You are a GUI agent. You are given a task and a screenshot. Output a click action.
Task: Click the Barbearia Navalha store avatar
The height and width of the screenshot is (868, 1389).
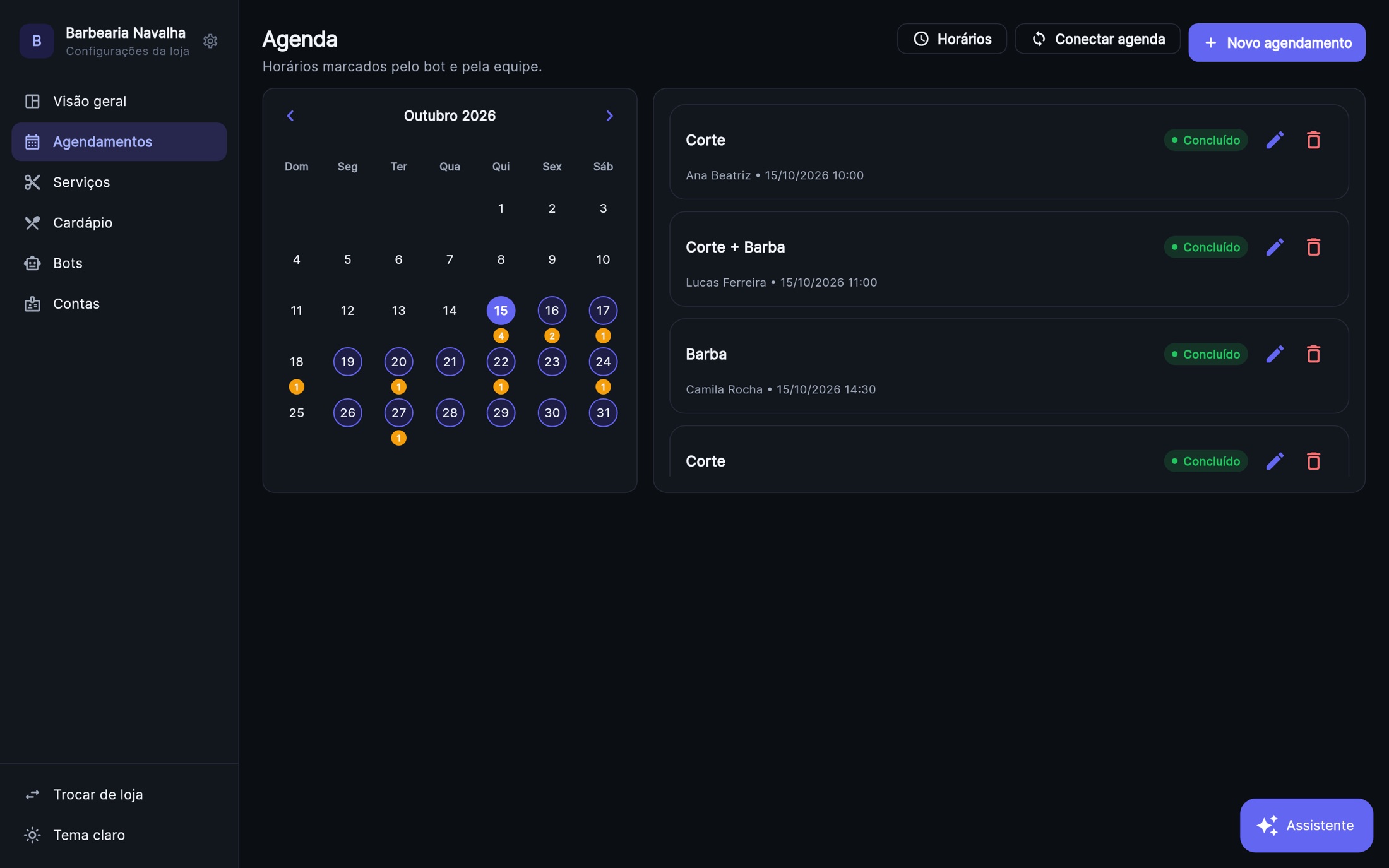tap(37, 41)
